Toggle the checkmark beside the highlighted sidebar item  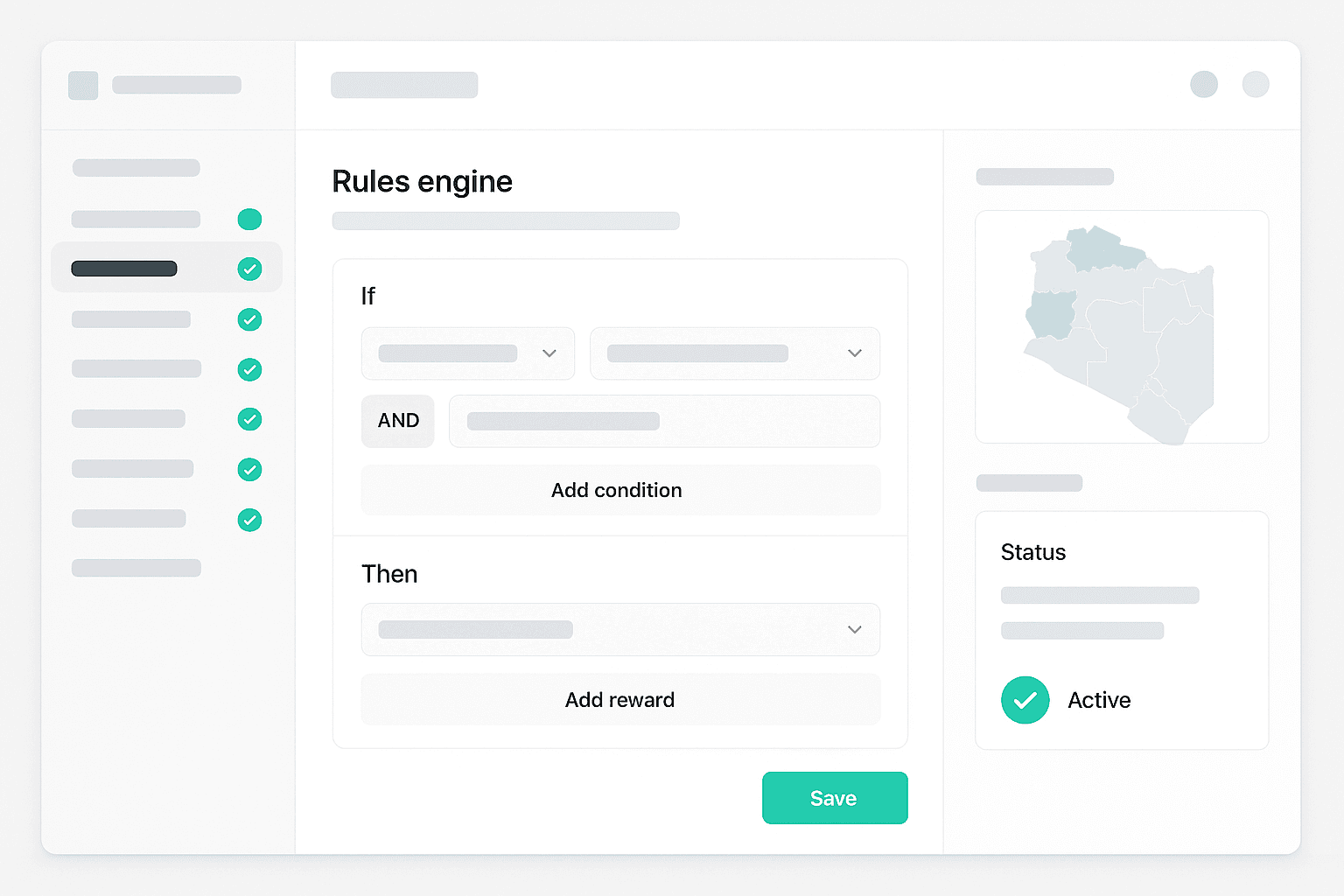pos(249,269)
